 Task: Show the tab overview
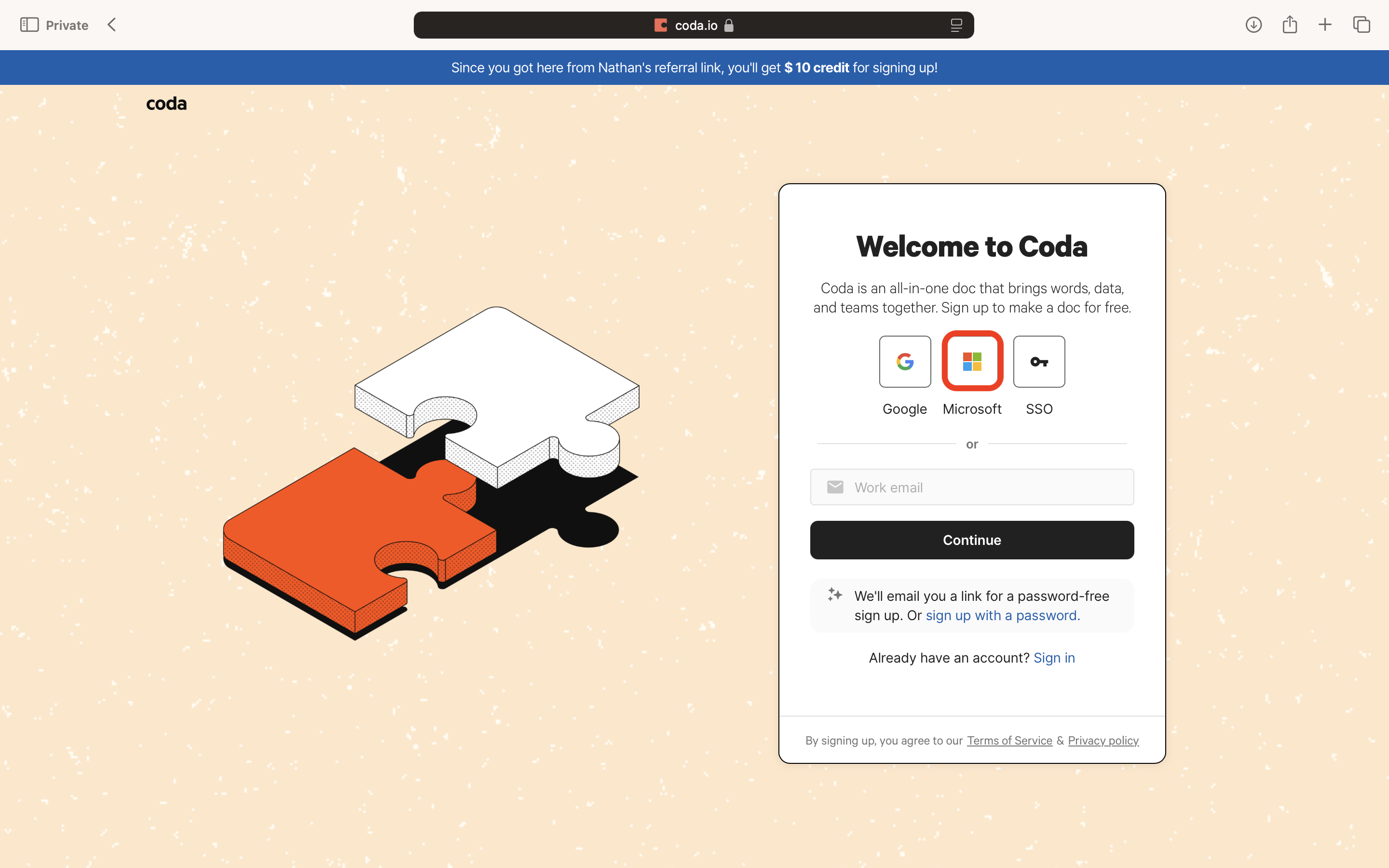1361,25
